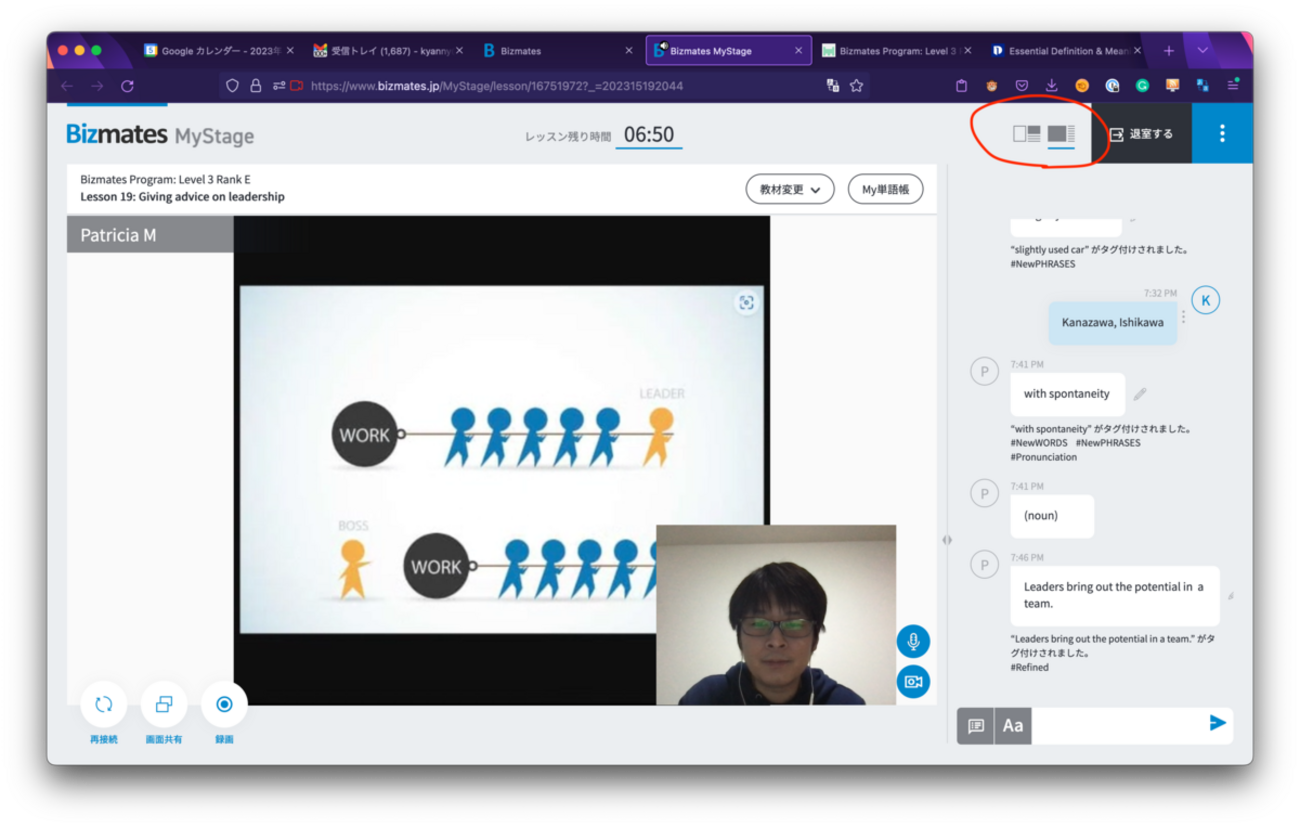This screenshot has width=1300, height=827.
Task: Edit tags for "Leaders bring out" message
Action: [1231, 596]
